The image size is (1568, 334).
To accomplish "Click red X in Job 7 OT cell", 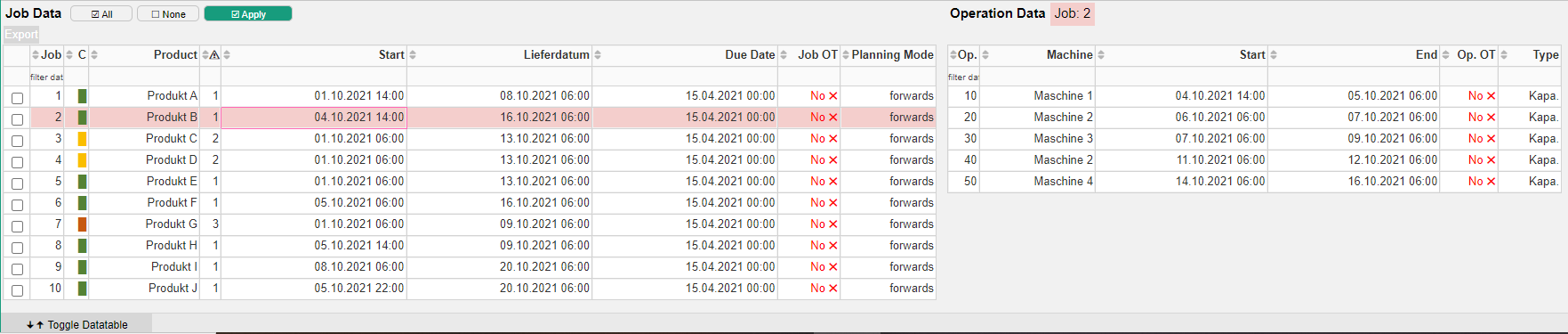I will coord(833,224).
